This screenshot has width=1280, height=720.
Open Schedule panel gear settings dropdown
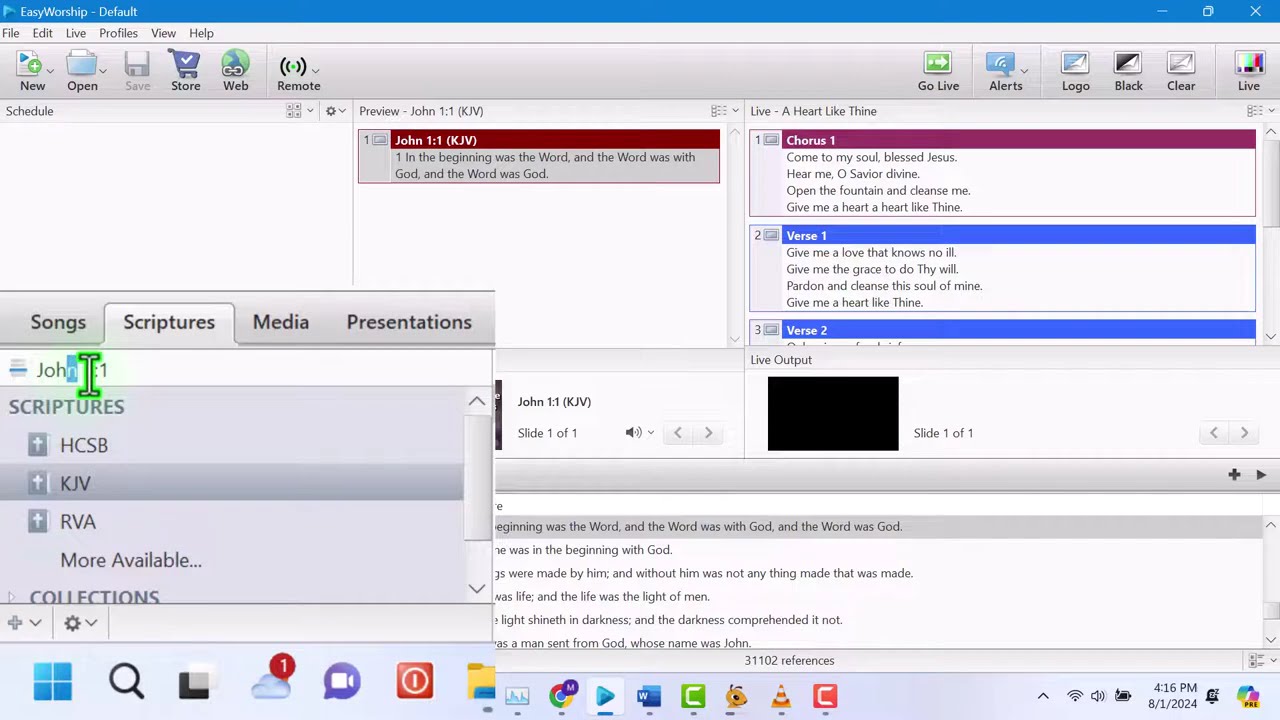coord(335,111)
